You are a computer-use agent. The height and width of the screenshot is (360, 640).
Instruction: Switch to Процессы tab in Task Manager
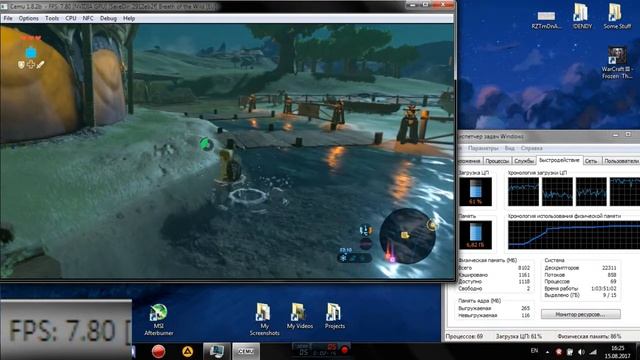coord(497,161)
